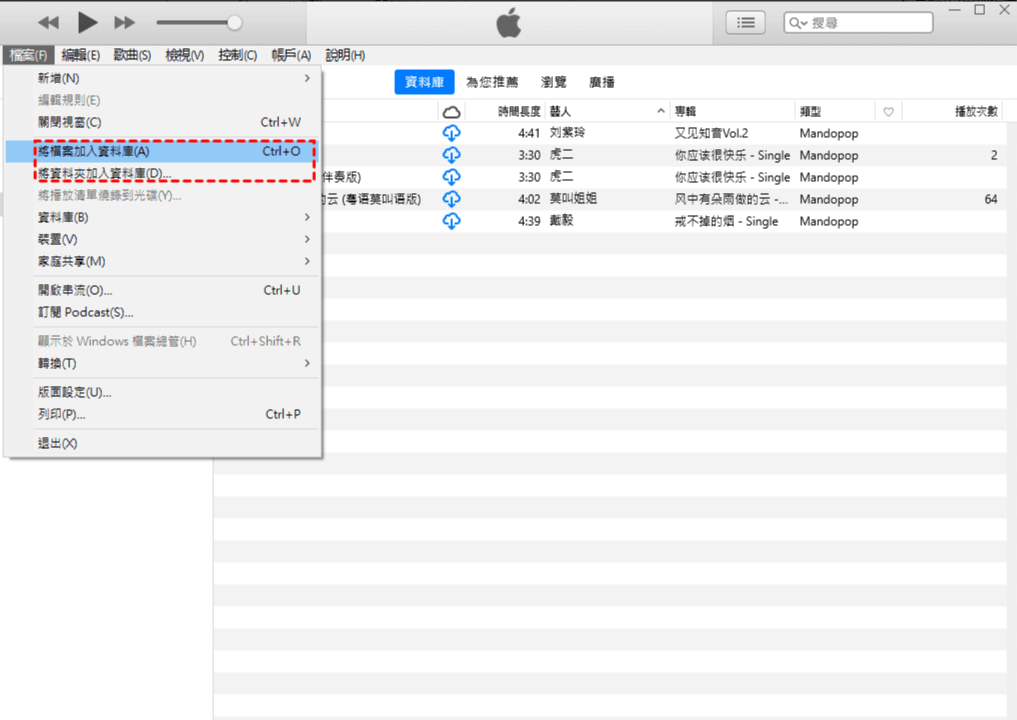Choose 訂閱 Podcast(S)... menu item
This screenshot has width=1017, height=720.
(x=162, y=312)
